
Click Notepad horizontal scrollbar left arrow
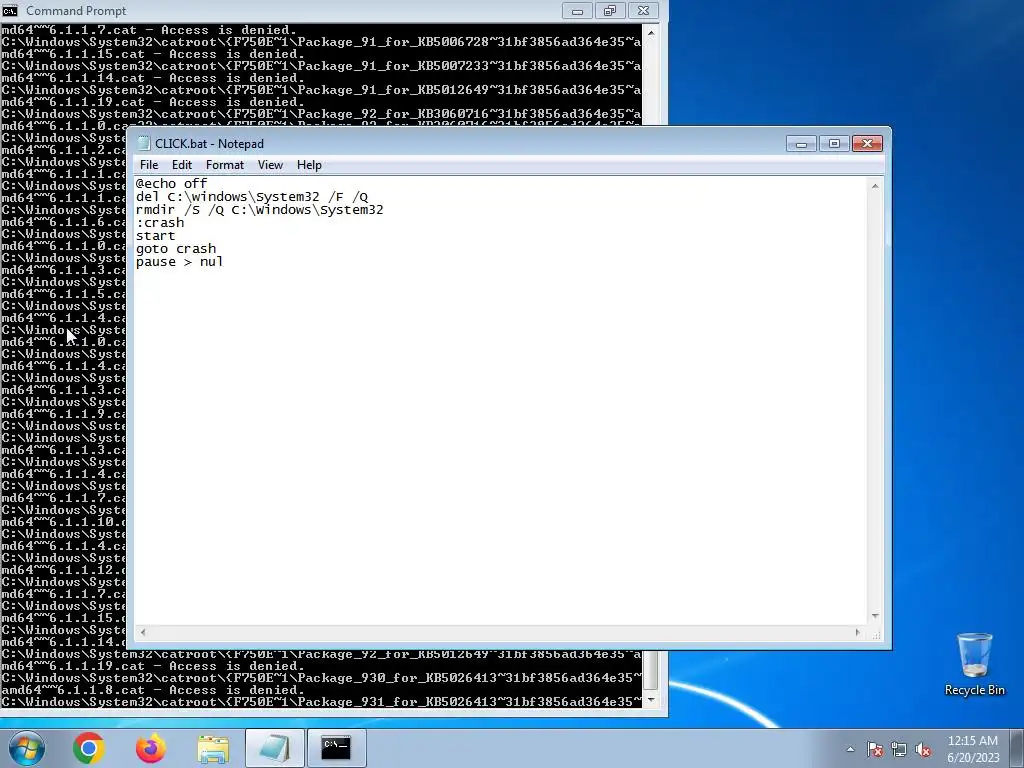tap(143, 632)
